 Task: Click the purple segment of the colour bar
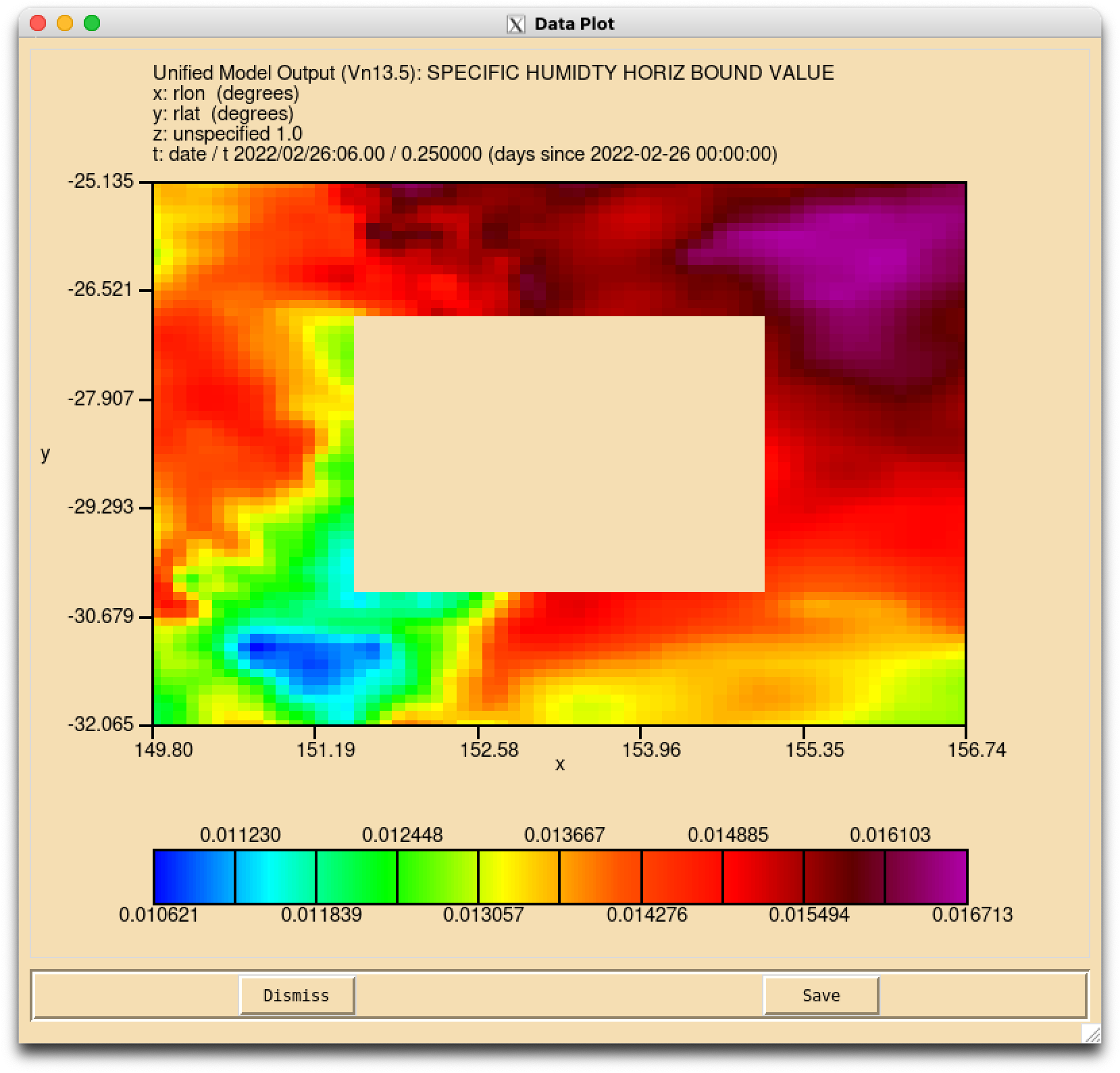click(x=926, y=876)
